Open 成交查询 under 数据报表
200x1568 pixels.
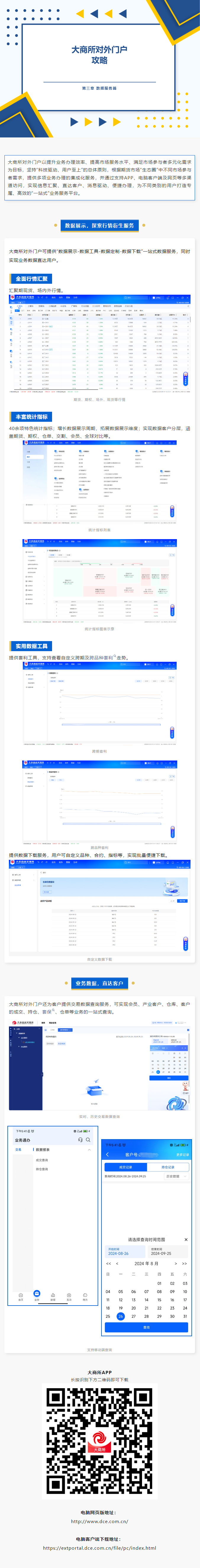[x=41, y=1160]
